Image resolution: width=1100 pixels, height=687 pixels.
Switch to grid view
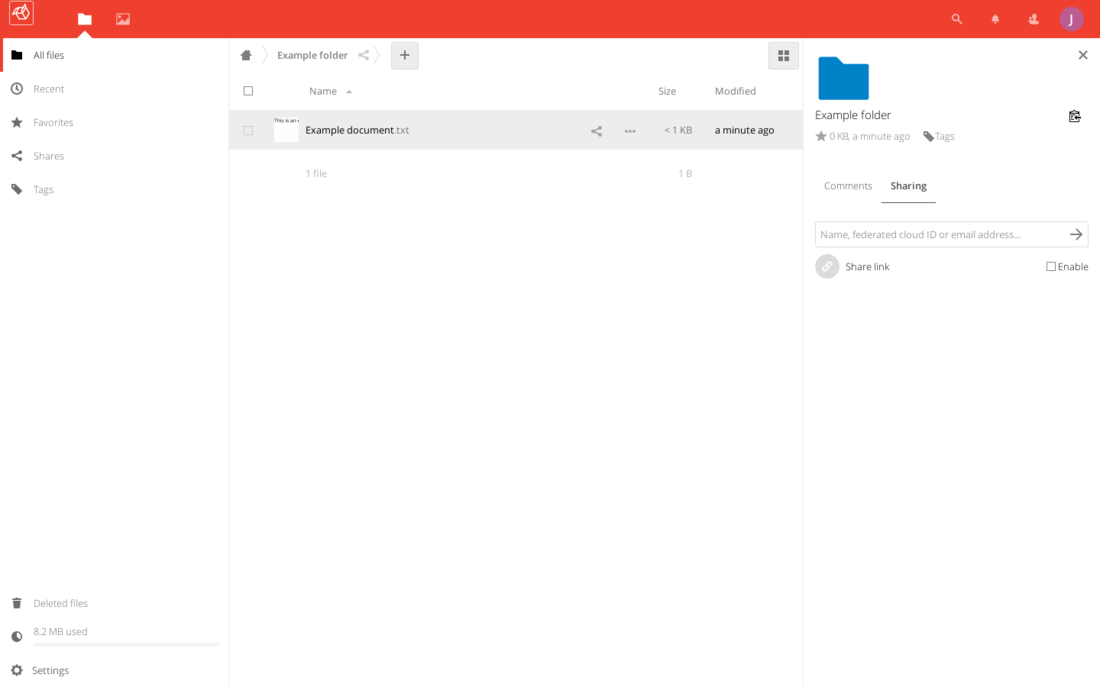(783, 56)
